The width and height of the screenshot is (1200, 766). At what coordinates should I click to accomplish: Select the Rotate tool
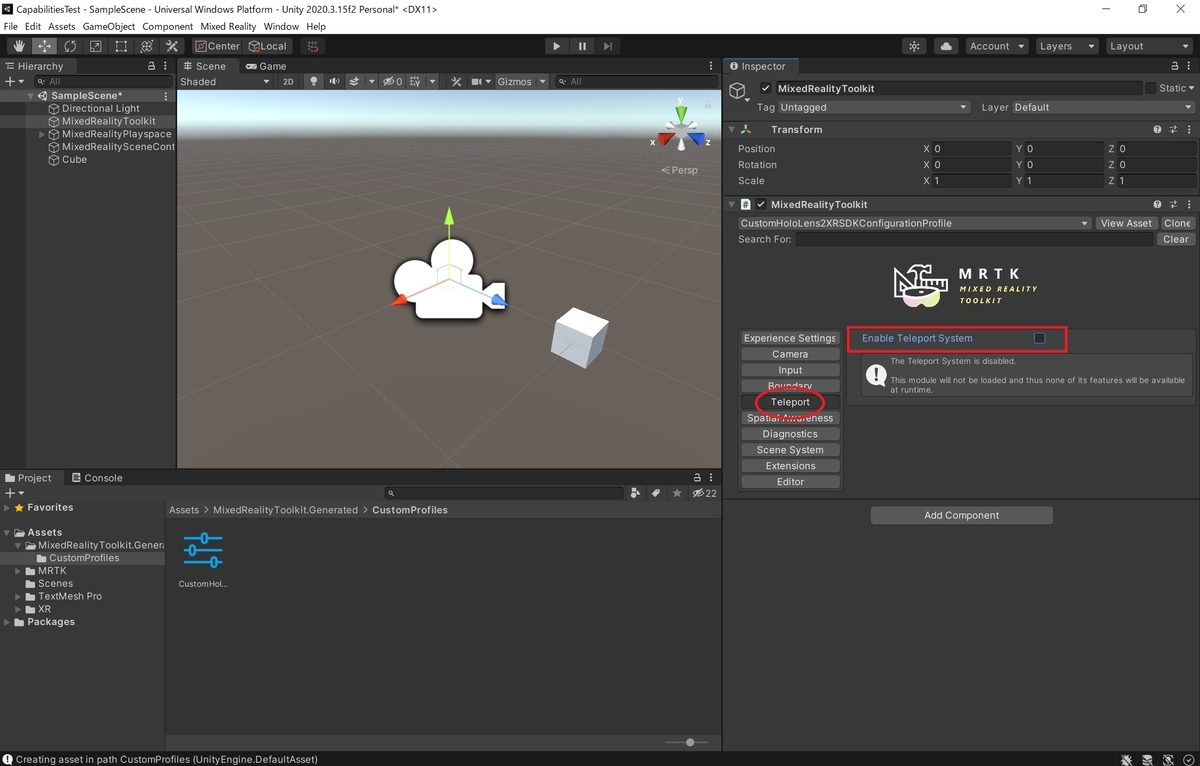(70, 46)
